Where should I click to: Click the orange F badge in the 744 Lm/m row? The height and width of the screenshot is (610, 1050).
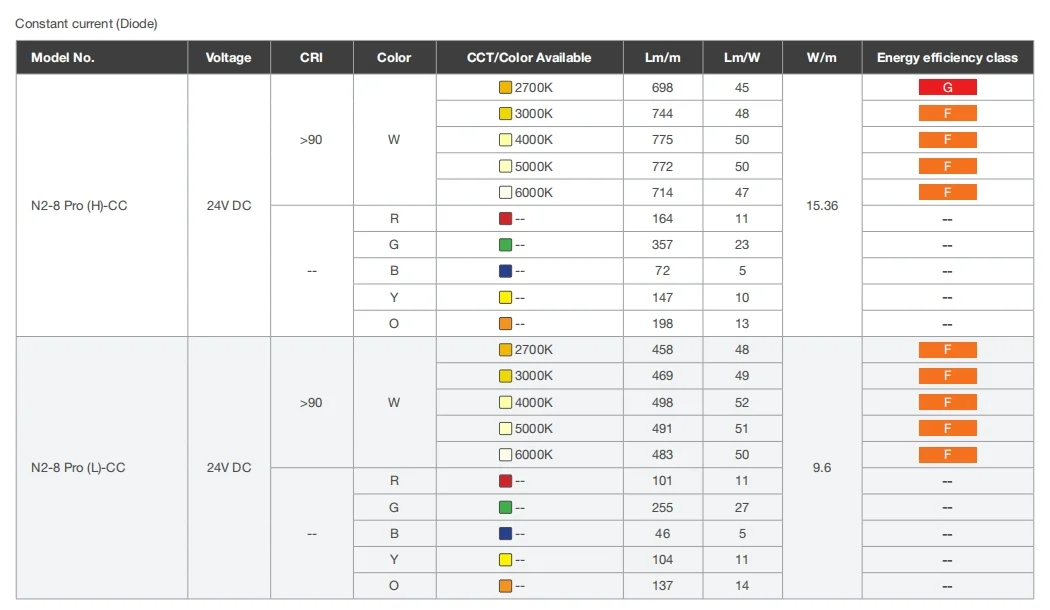947,114
